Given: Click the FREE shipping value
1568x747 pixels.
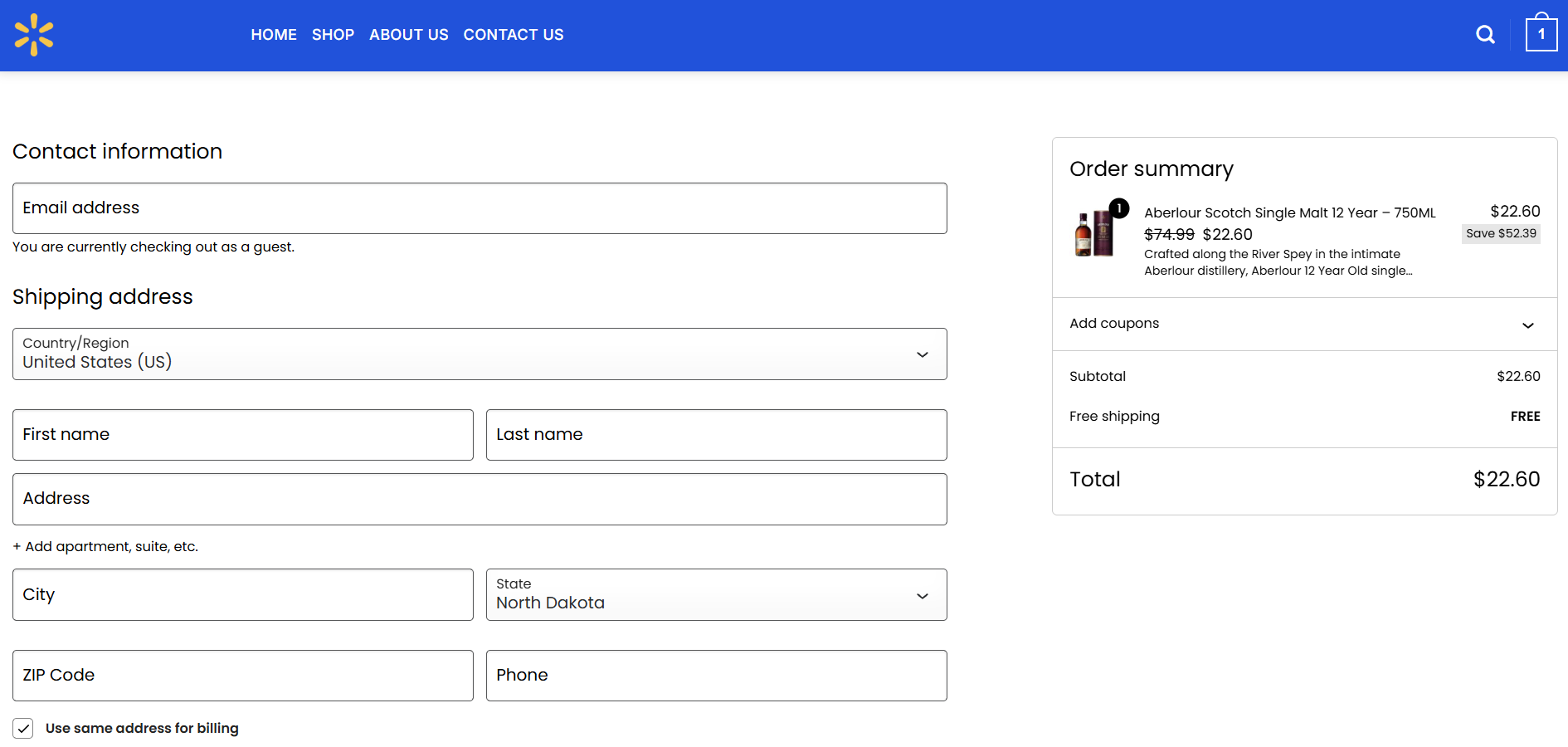Looking at the screenshot, I should pyautogui.click(x=1525, y=417).
